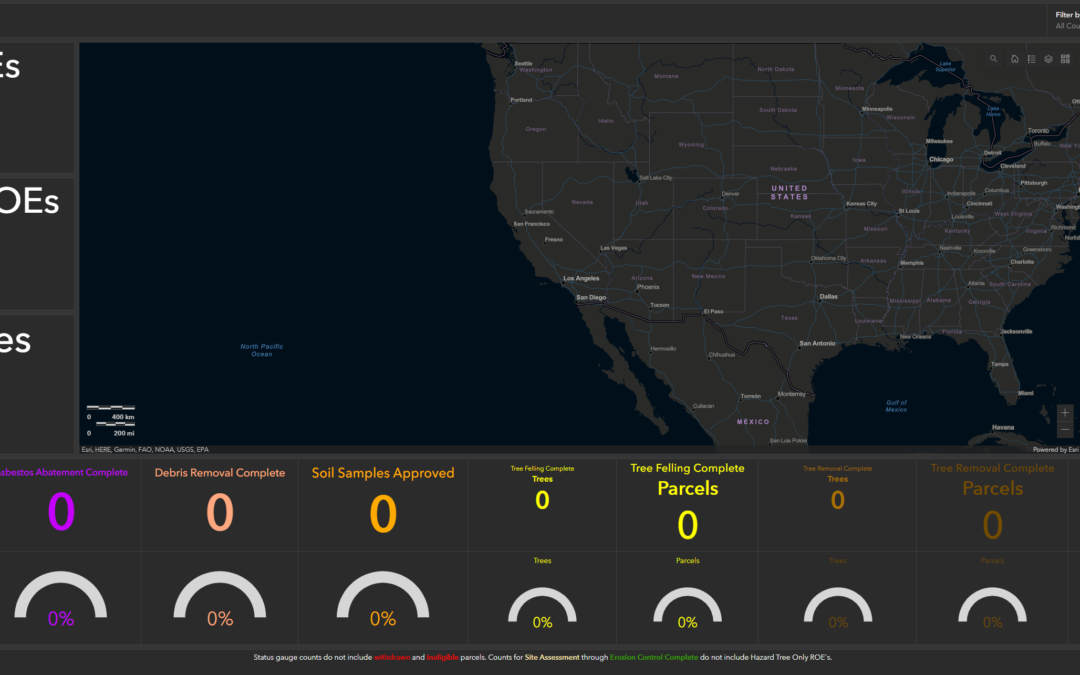Screen dimensions: 1080x675
Task: Click the Asbestos Abatement Complete indicator
Action: click(61, 512)
